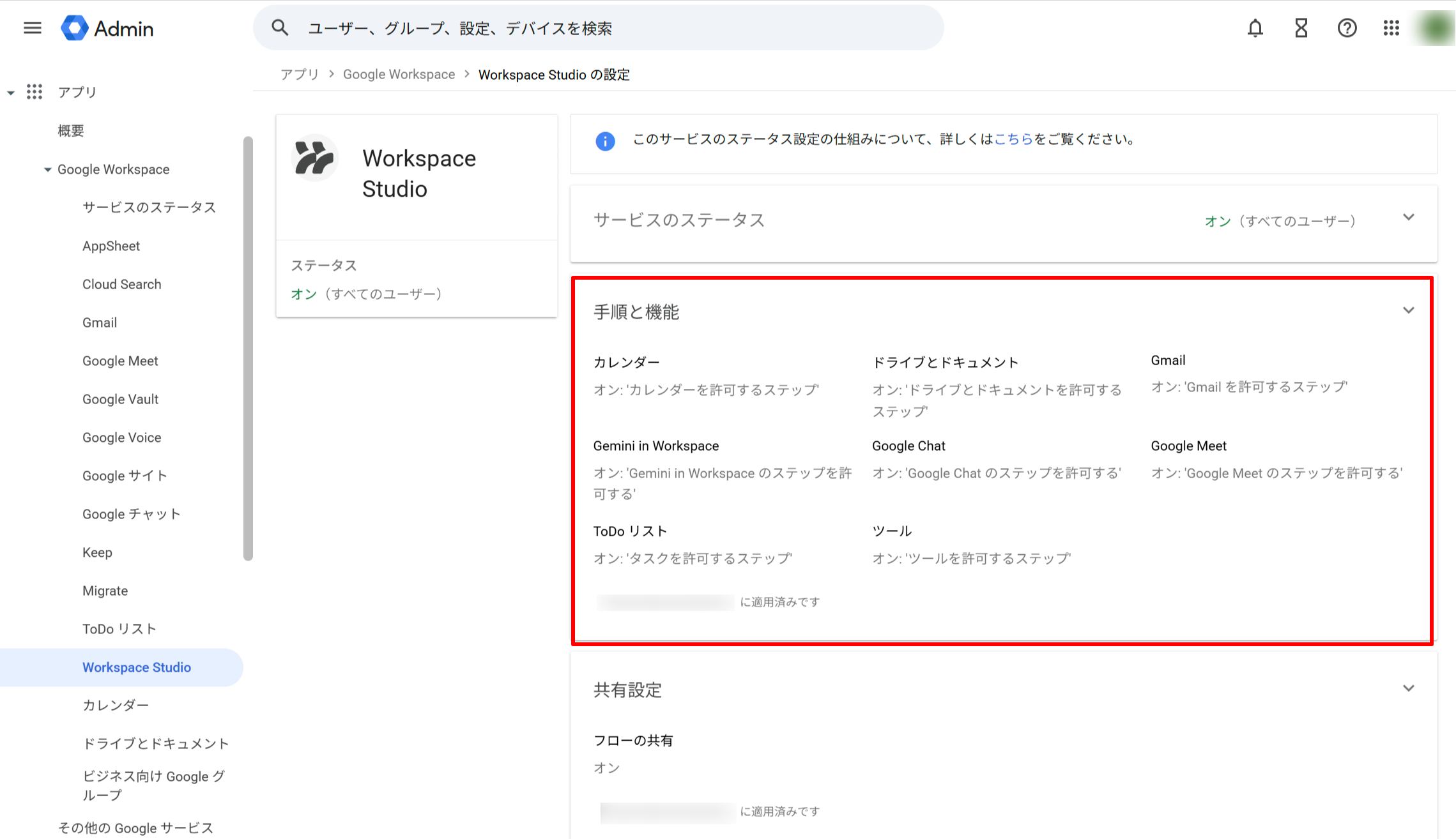Click the フローの共有 setting
This screenshot has width=1456, height=839.
pos(633,754)
